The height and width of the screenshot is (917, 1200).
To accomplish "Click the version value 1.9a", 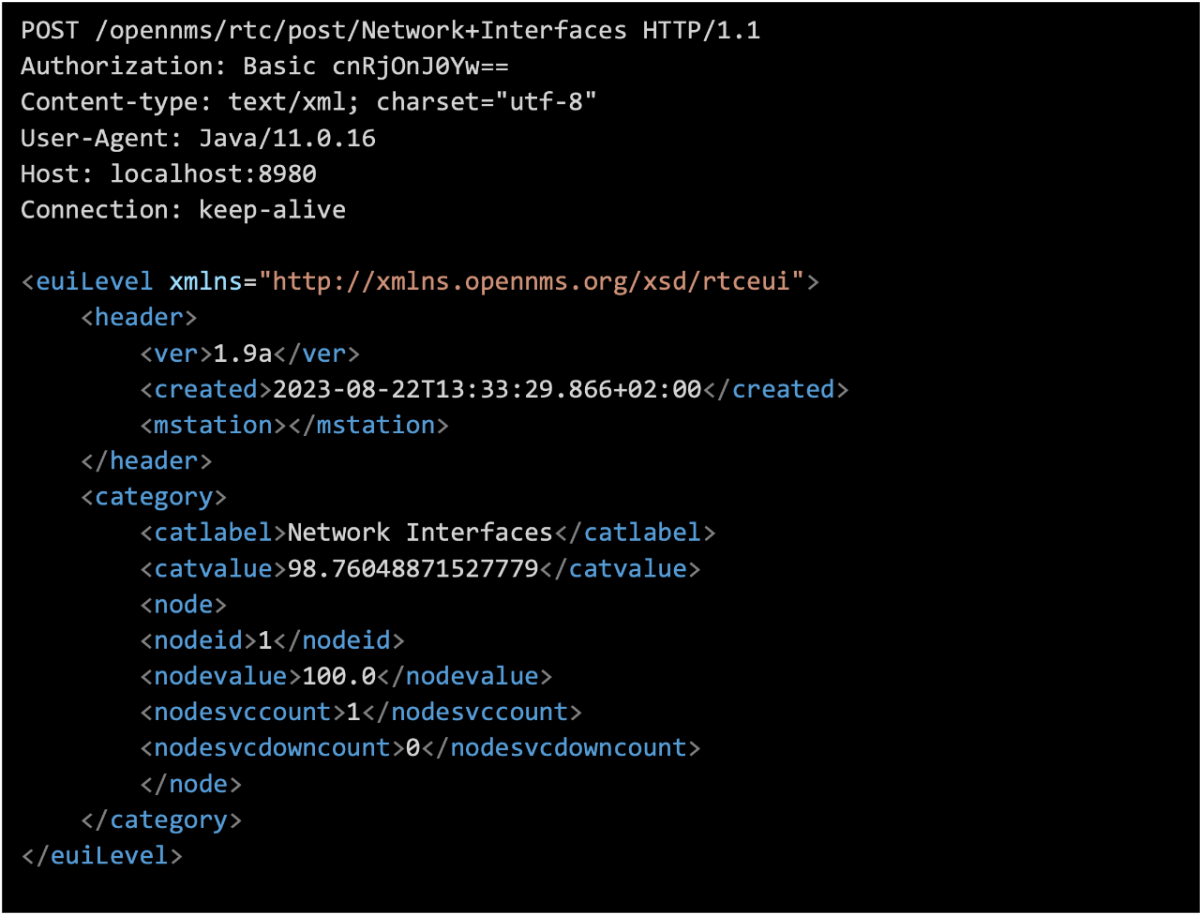I will point(243,353).
